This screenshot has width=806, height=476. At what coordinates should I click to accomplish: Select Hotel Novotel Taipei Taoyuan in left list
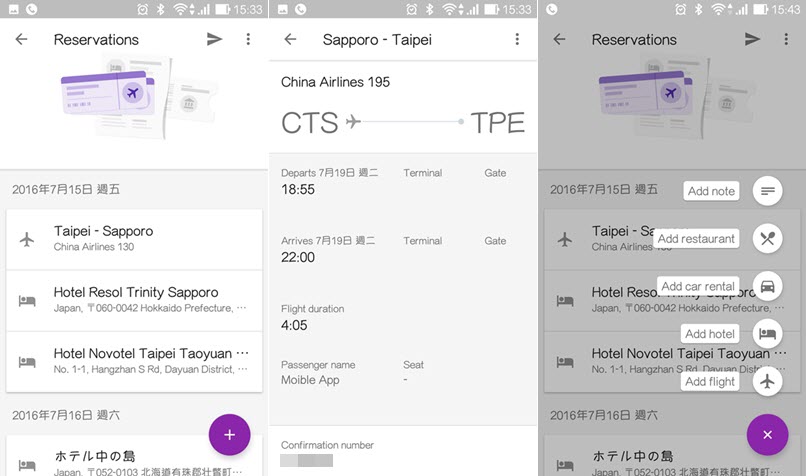pyautogui.click(x=134, y=361)
